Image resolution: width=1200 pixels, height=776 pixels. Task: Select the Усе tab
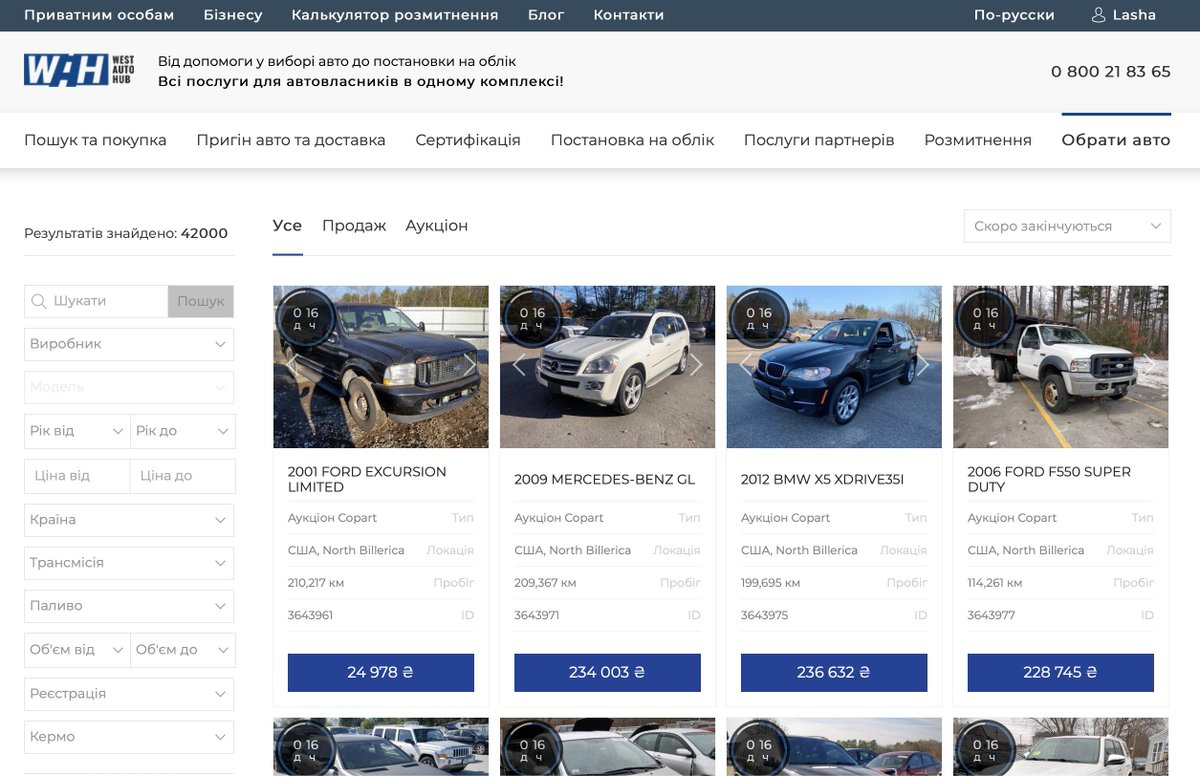287,226
